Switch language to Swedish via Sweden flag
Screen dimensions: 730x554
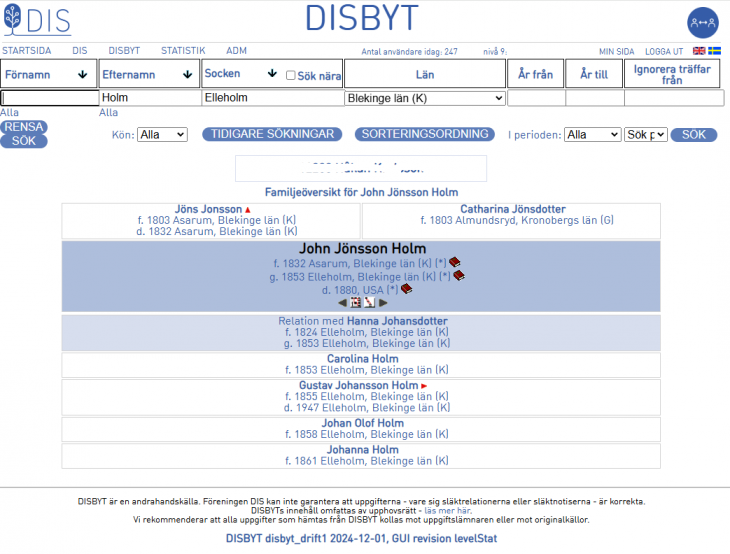(x=714, y=51)
